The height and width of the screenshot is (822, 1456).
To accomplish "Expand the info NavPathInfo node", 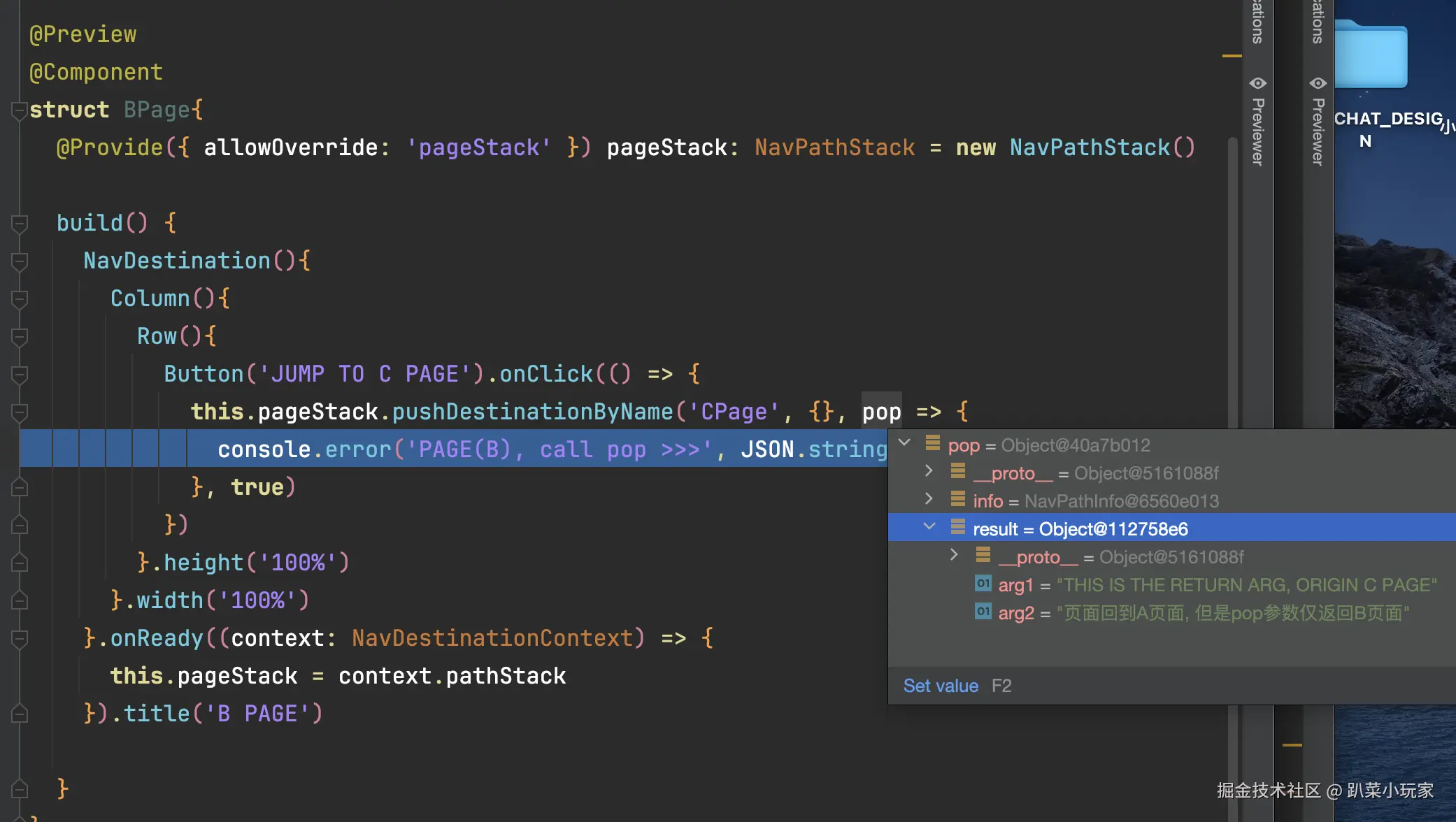I will pyautogui.click(x=929, y=499).
